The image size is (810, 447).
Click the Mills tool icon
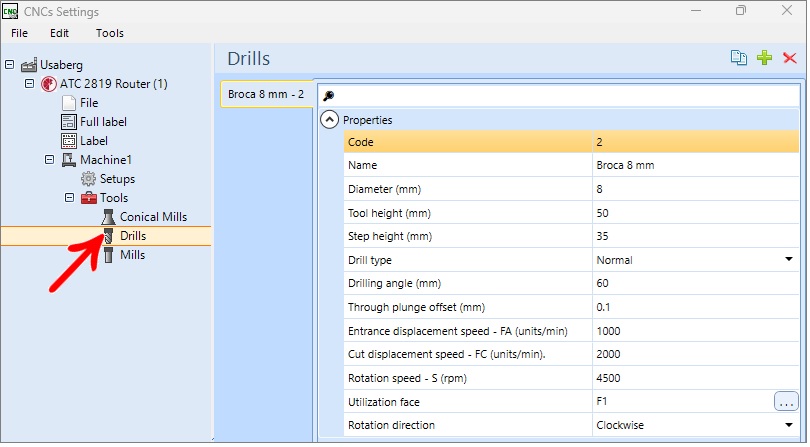click(x=108, y=255)
